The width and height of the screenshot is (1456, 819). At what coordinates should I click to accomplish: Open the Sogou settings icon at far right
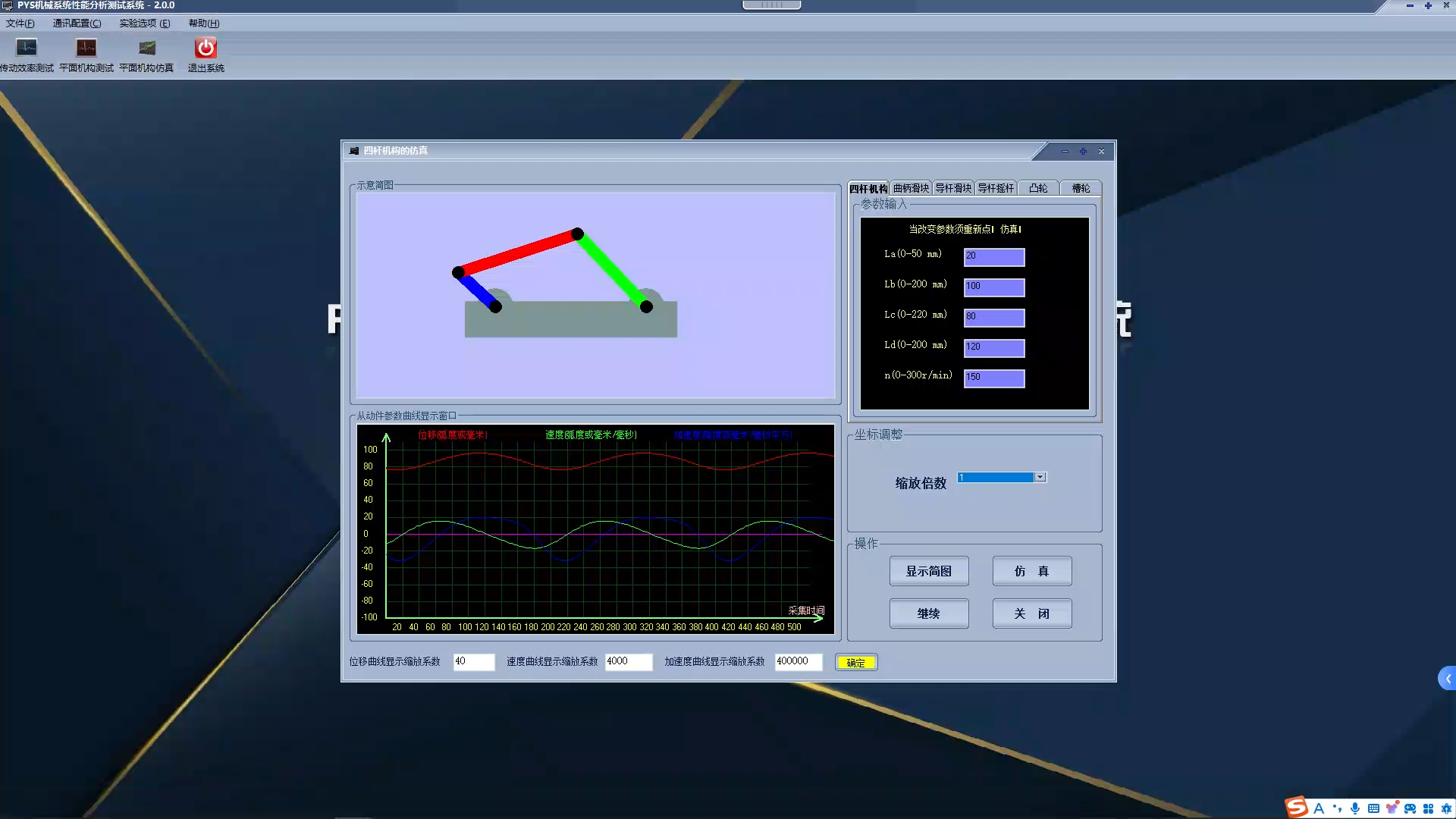(1446, 808)
